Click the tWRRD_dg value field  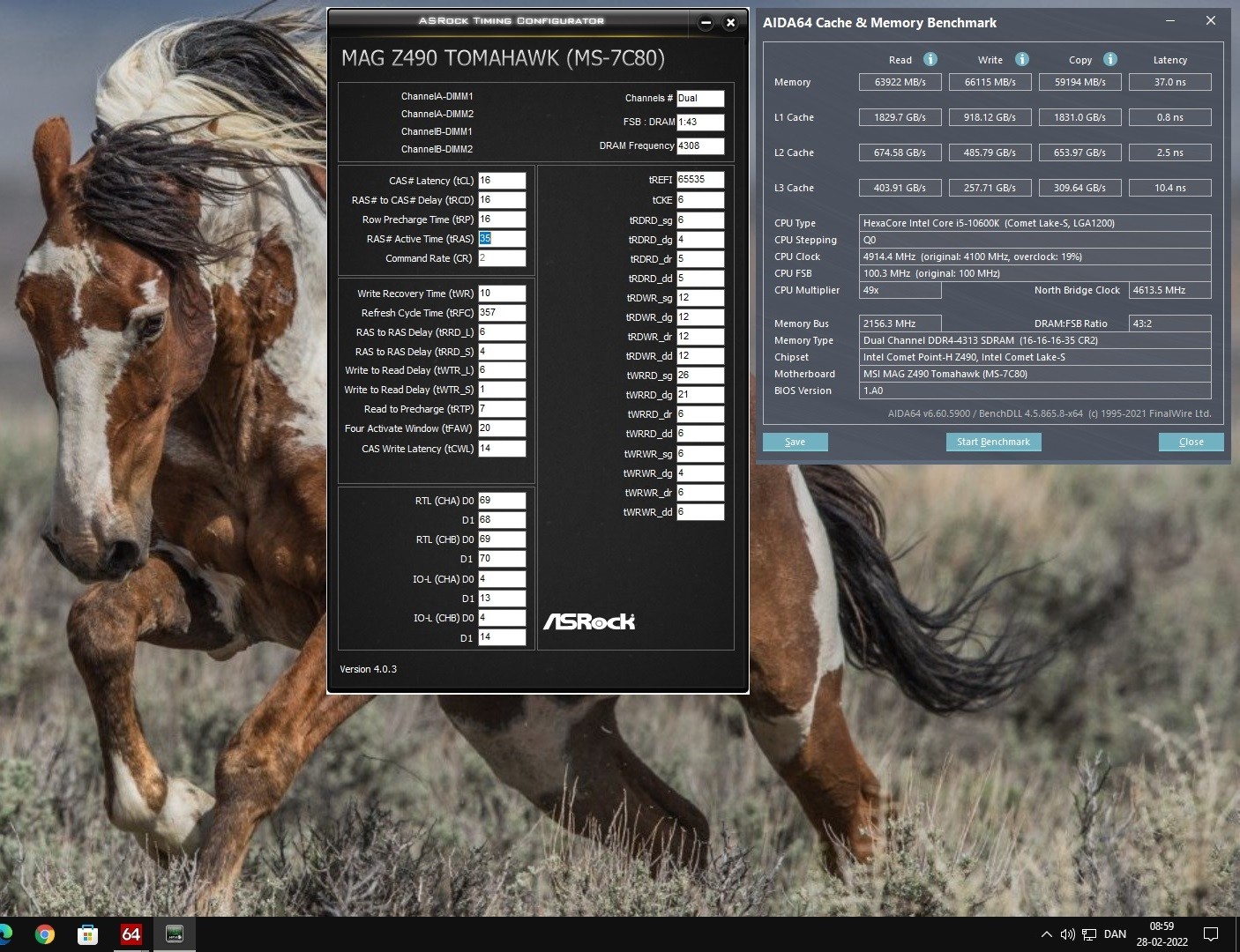tap(700, 395)
